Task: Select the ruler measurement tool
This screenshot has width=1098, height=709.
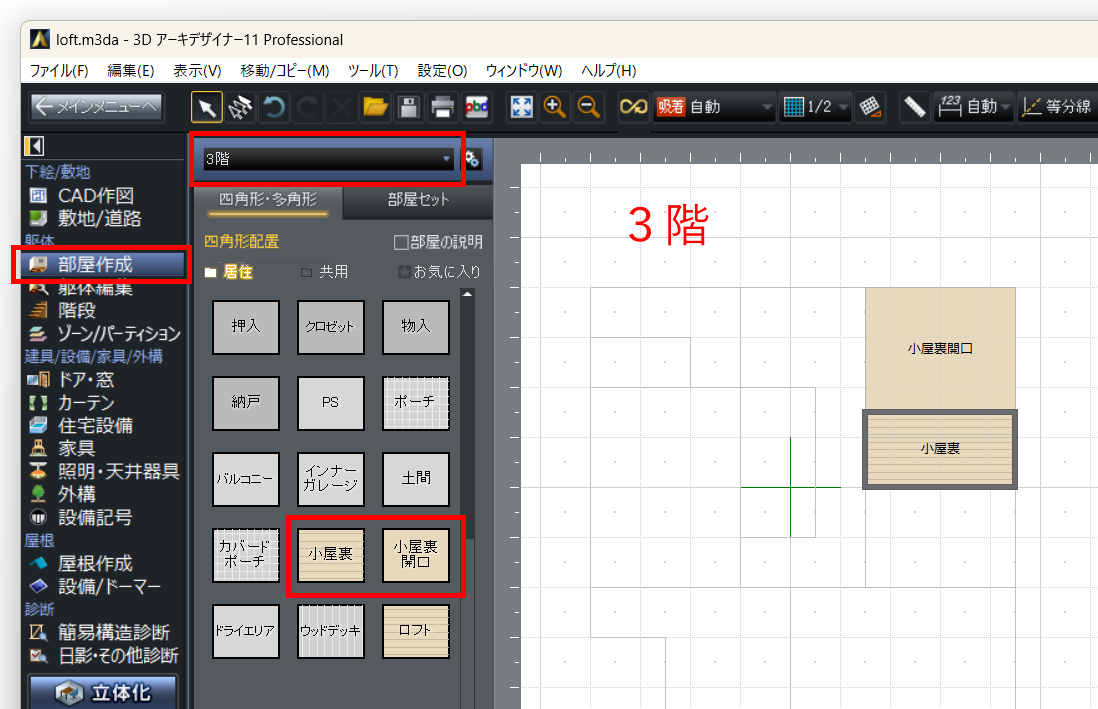Action: coord(913,107)
